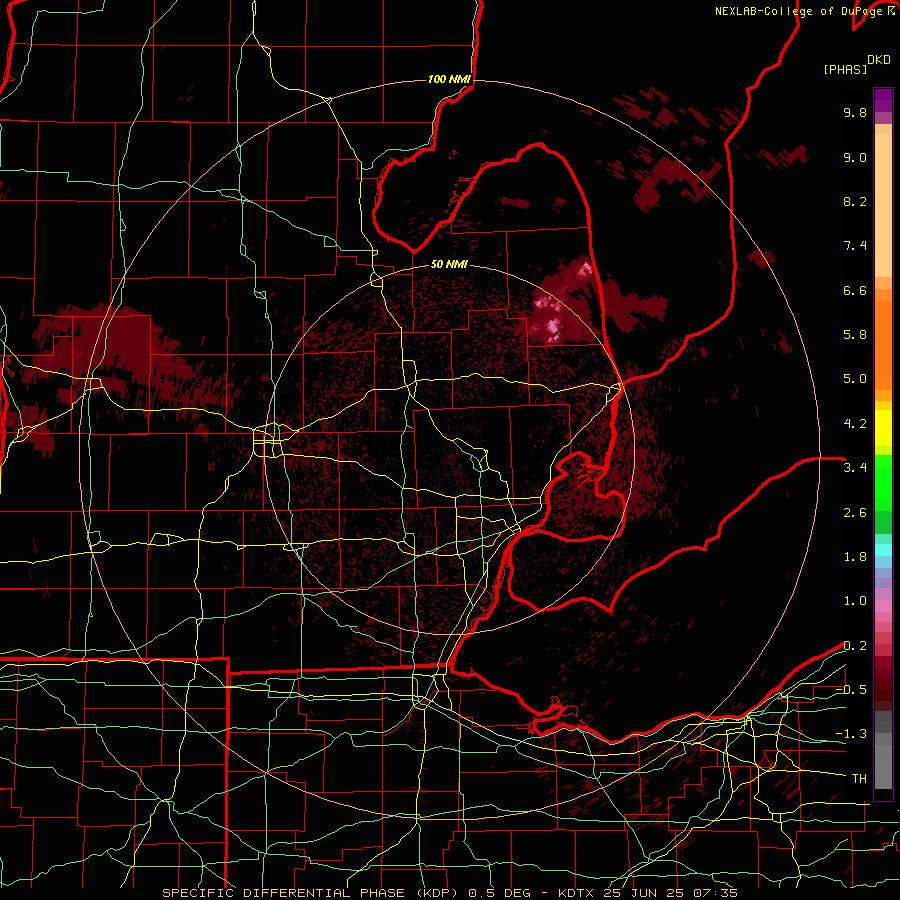The image size is (900, 900).
Task: Click the purple swatch at top of color bar
Action: pos(883,100)
